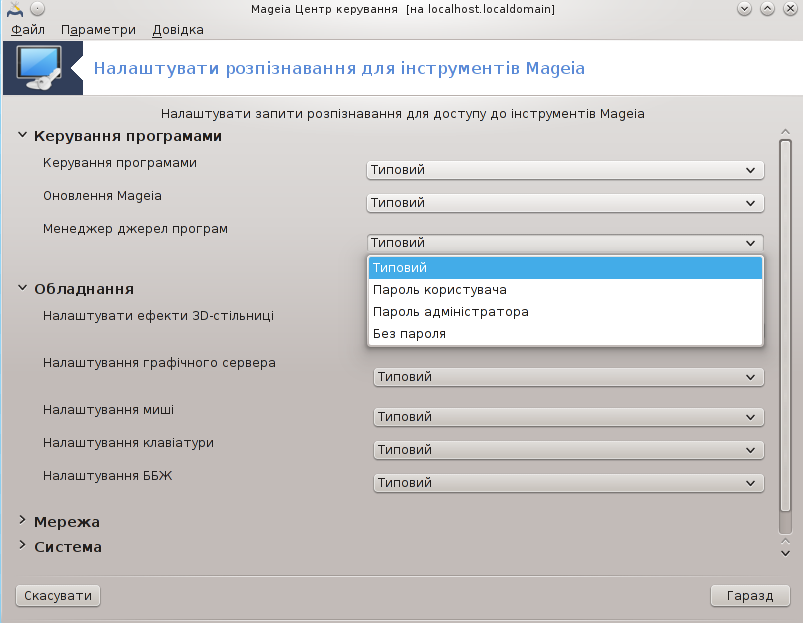803x623 pixels.
Task: Click the Налаштувати ефекти 3D-стільниці label
Action: 158,315
